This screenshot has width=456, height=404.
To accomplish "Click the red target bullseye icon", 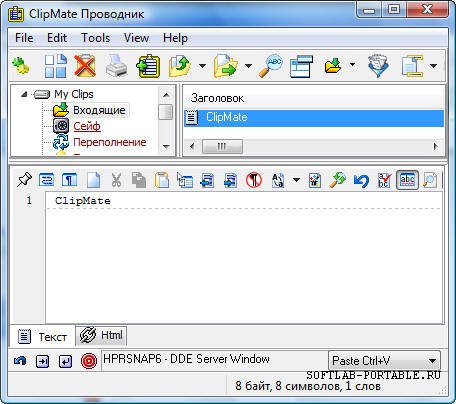I will tap(89, 361).
